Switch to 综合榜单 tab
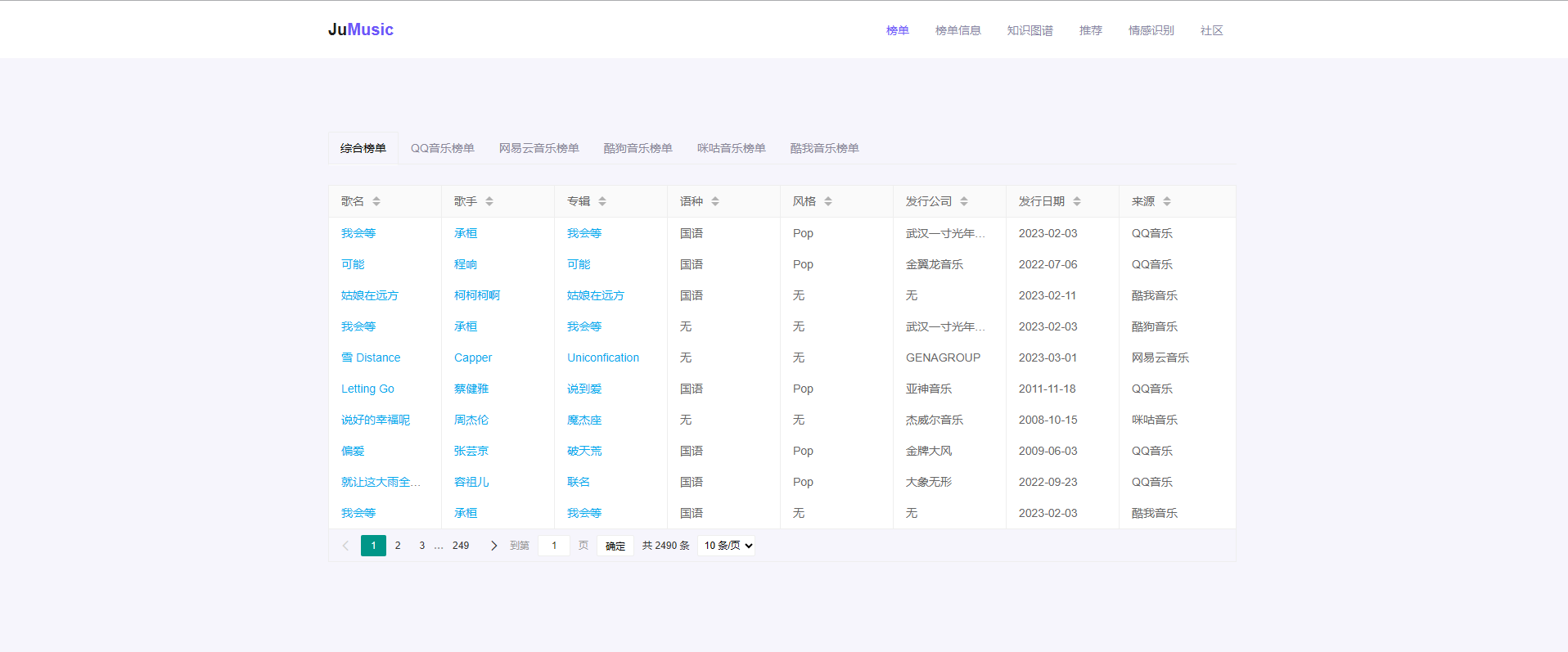Screen dimensions: 1568x652 [363, 148]
